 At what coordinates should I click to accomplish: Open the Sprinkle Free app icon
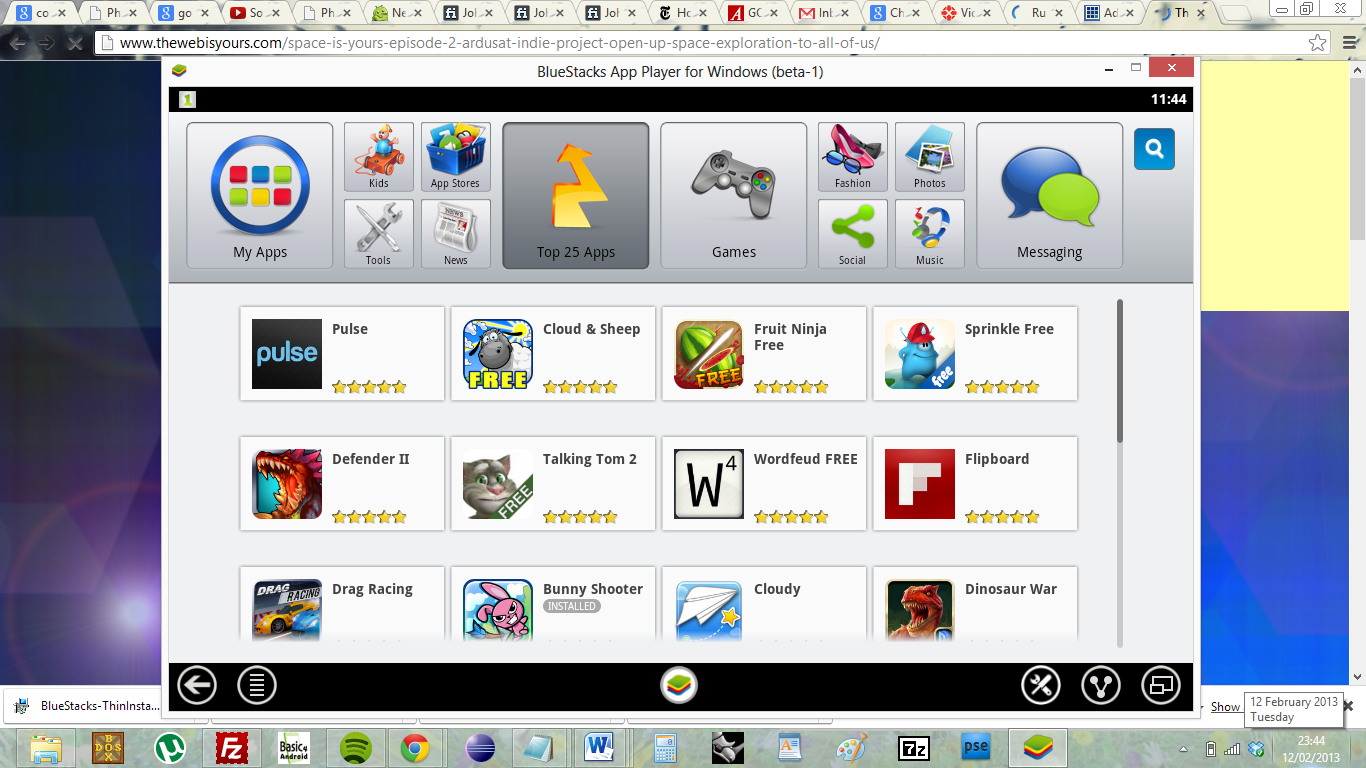[x=920, y=354]
